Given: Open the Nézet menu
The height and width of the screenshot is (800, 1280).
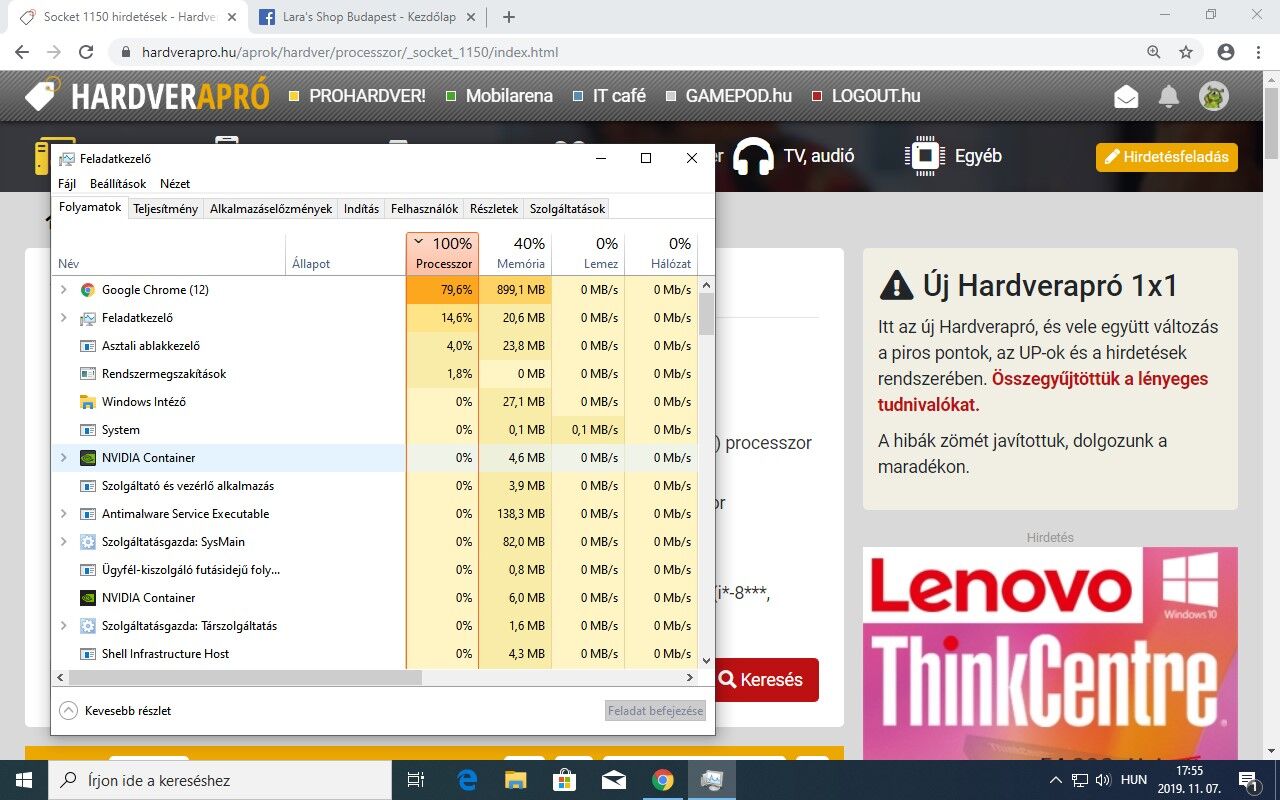Looking at the screenshot, I should click(175, 184).
